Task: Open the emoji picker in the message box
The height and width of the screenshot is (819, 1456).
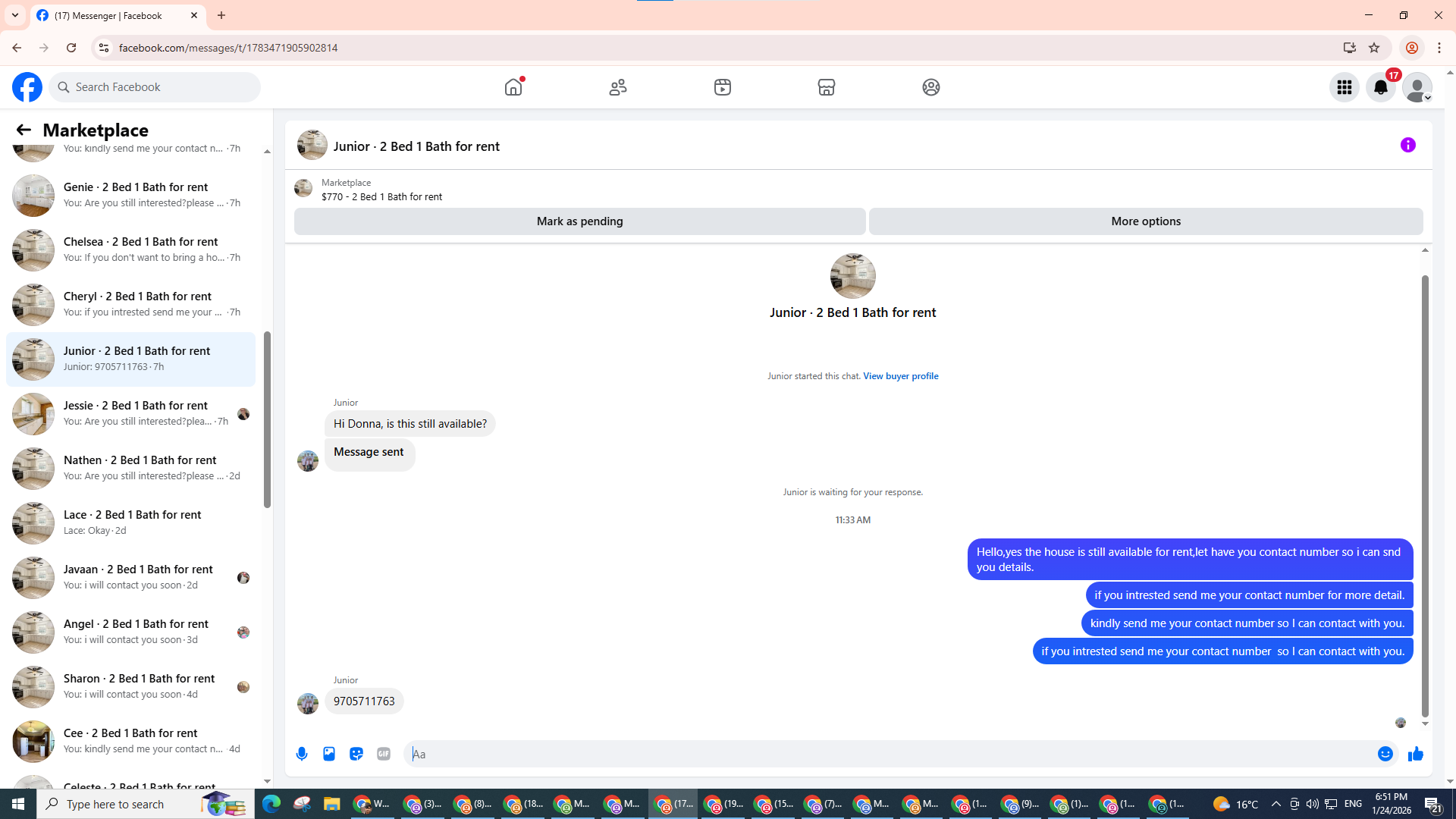Action: [1385, 754]
